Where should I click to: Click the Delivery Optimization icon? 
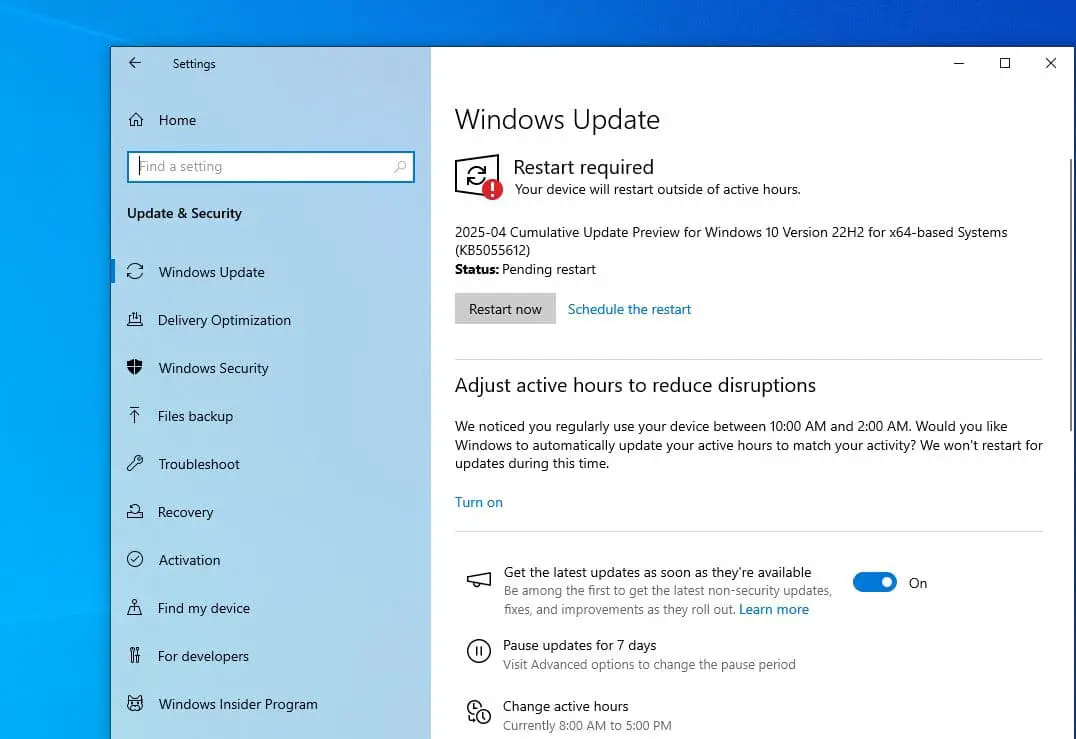[x=135, y=320]
